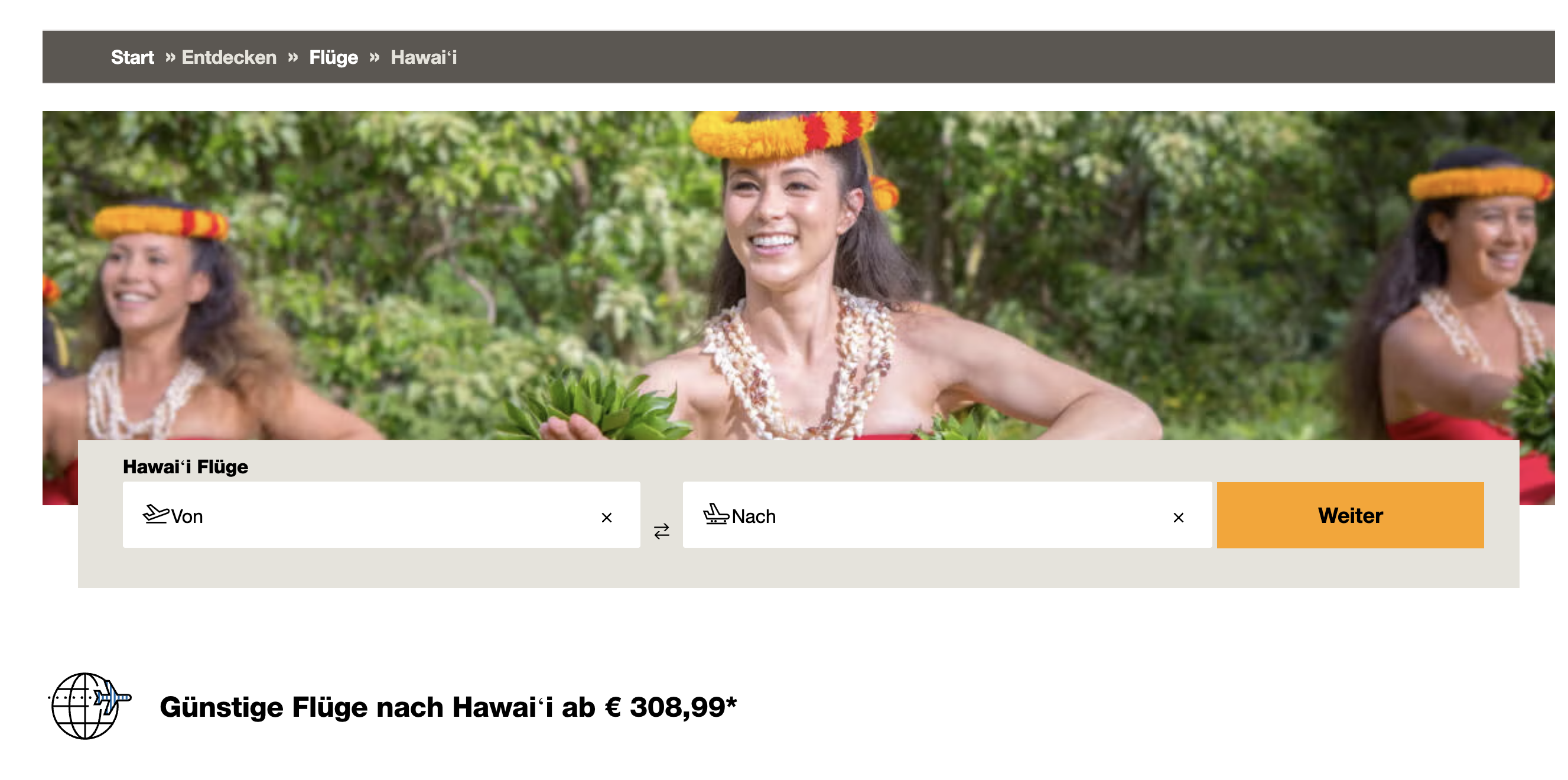
Task: Click the chevron separator after Start
Action: point(170,57)
